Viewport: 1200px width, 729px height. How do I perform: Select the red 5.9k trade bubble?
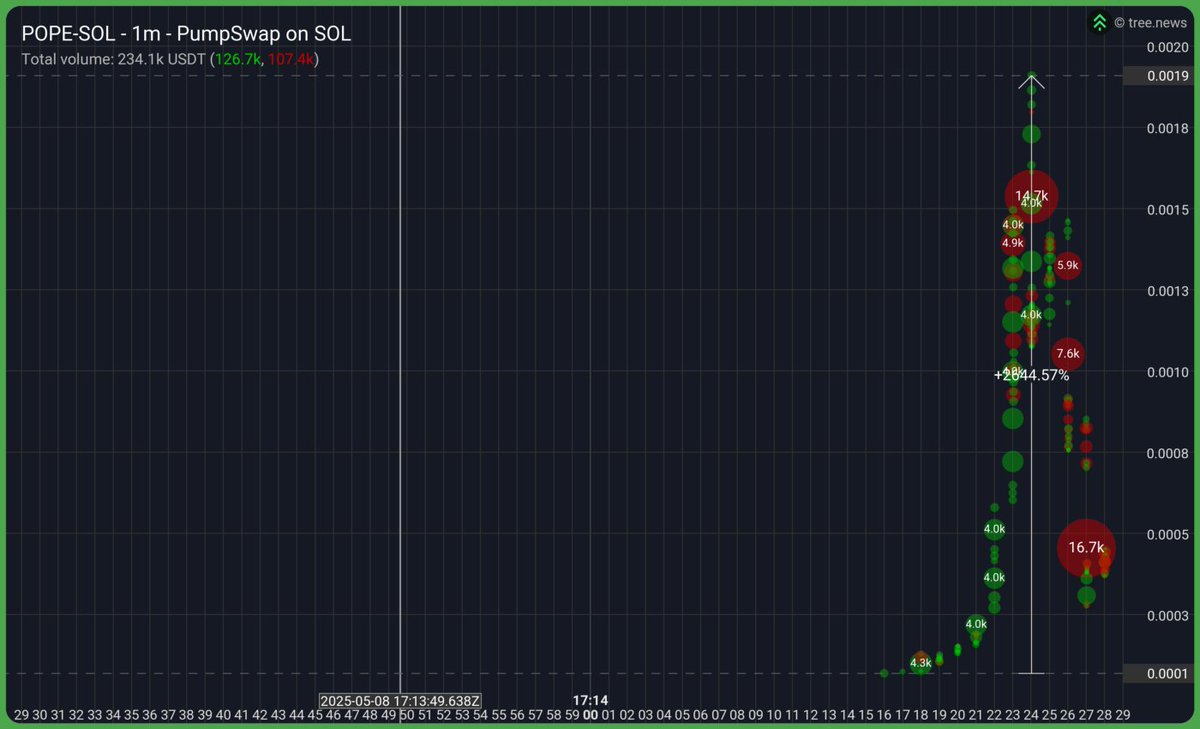point(1067,266)
